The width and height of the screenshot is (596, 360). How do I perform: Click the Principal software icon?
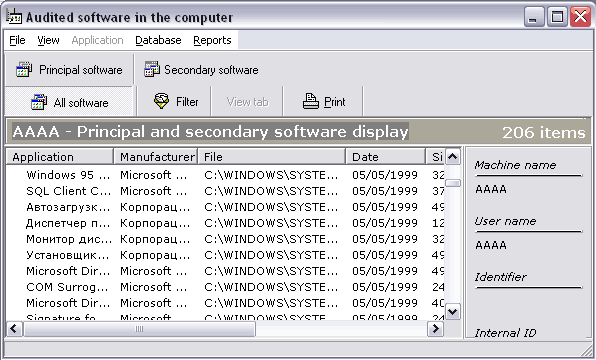tap(24, 70)
